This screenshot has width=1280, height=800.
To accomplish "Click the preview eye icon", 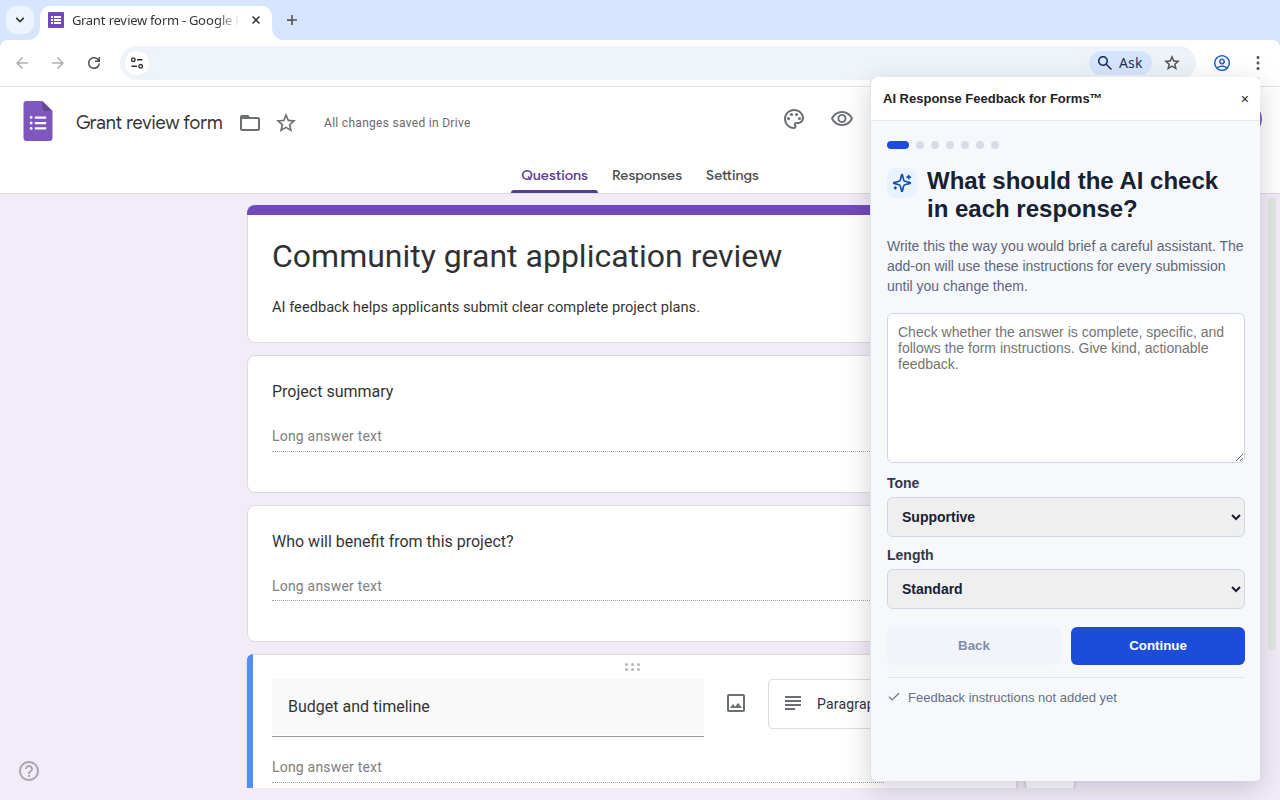I will (842, 119).
